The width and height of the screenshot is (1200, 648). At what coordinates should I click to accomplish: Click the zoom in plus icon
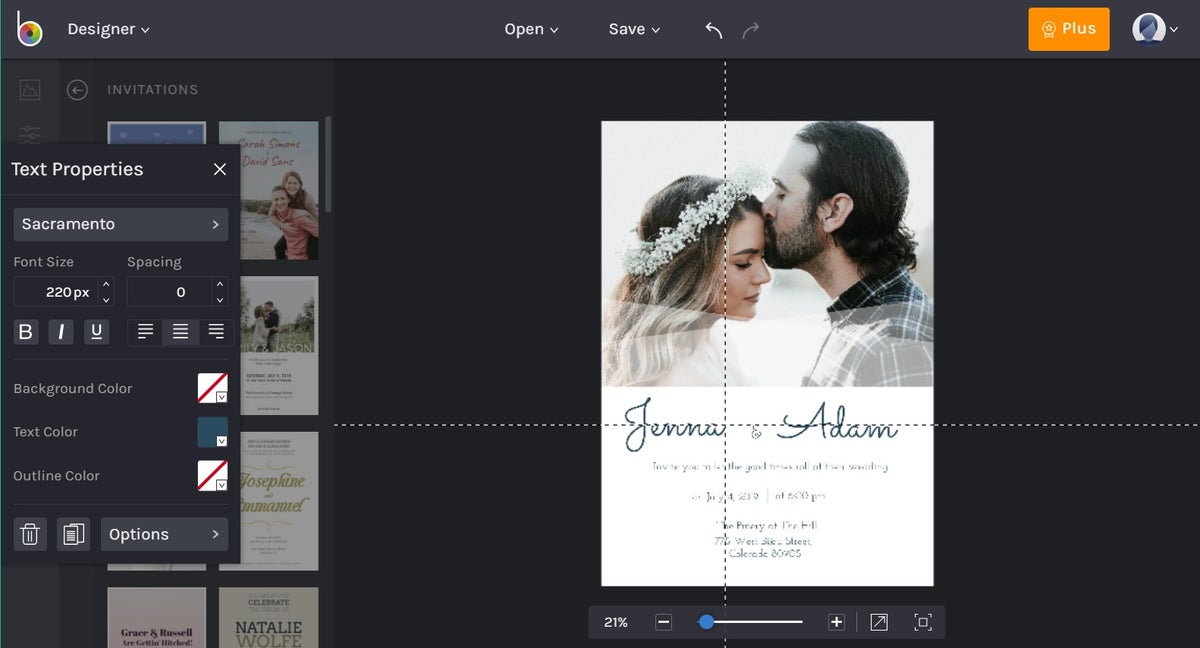836,622
